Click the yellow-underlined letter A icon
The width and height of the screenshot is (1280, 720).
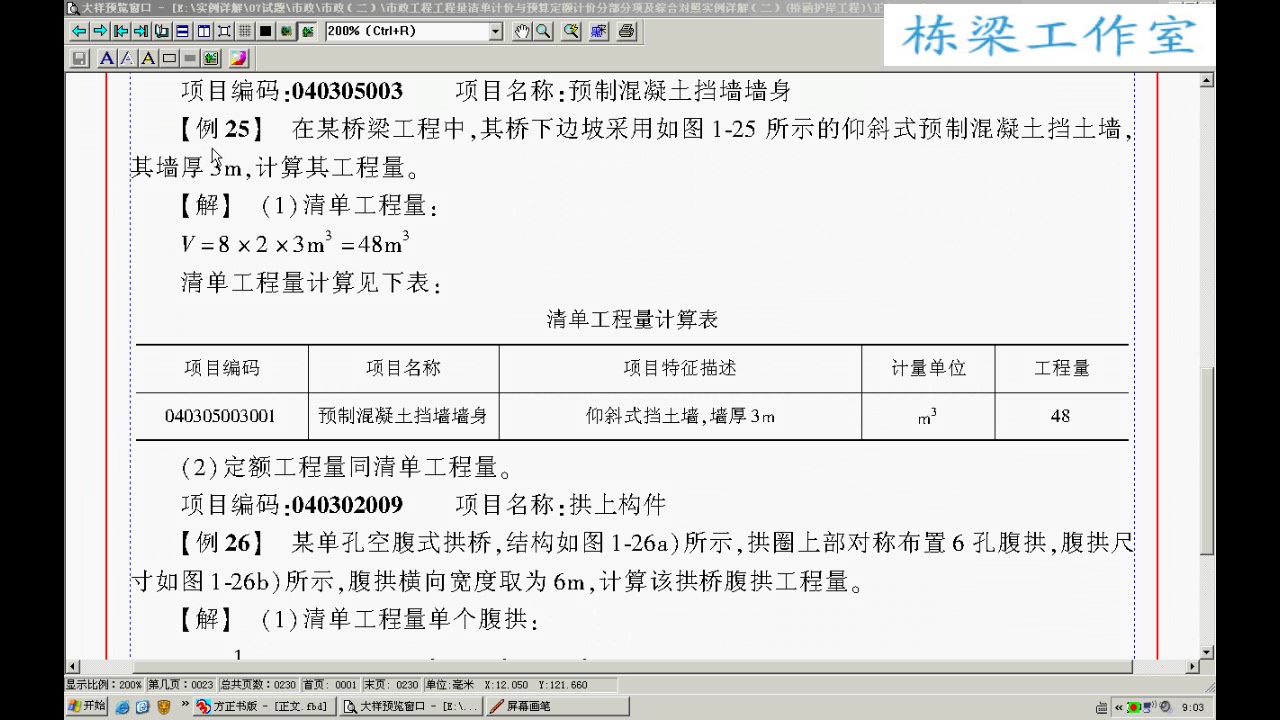pos(148,58)
